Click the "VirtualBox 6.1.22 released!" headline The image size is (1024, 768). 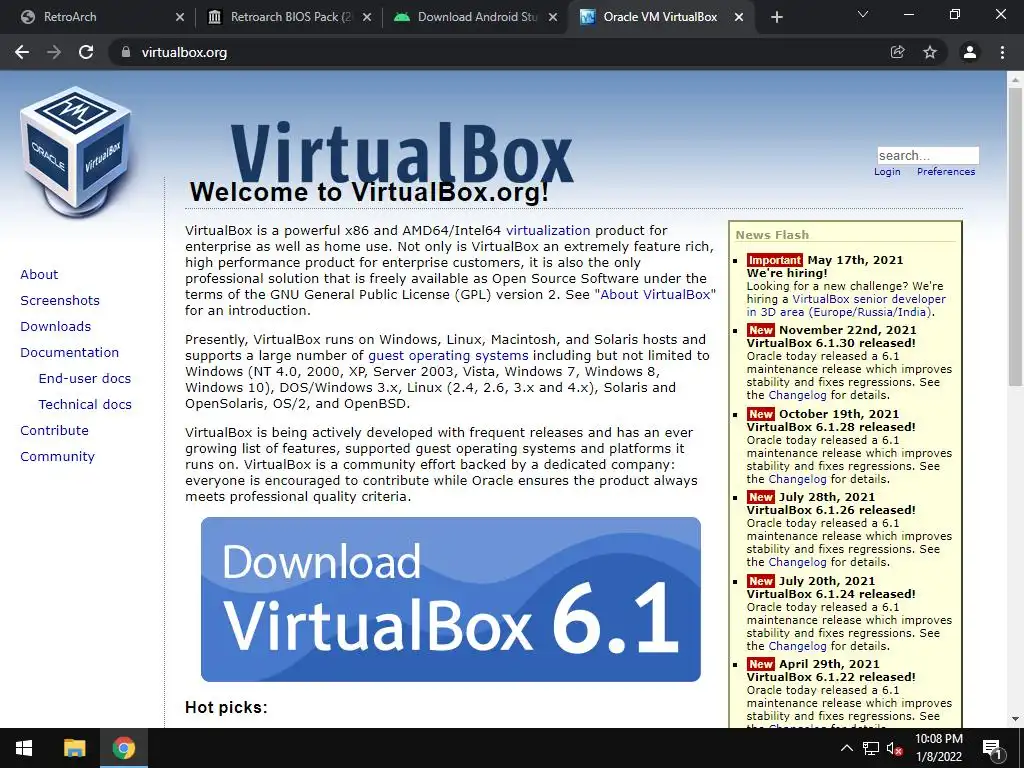831,677
